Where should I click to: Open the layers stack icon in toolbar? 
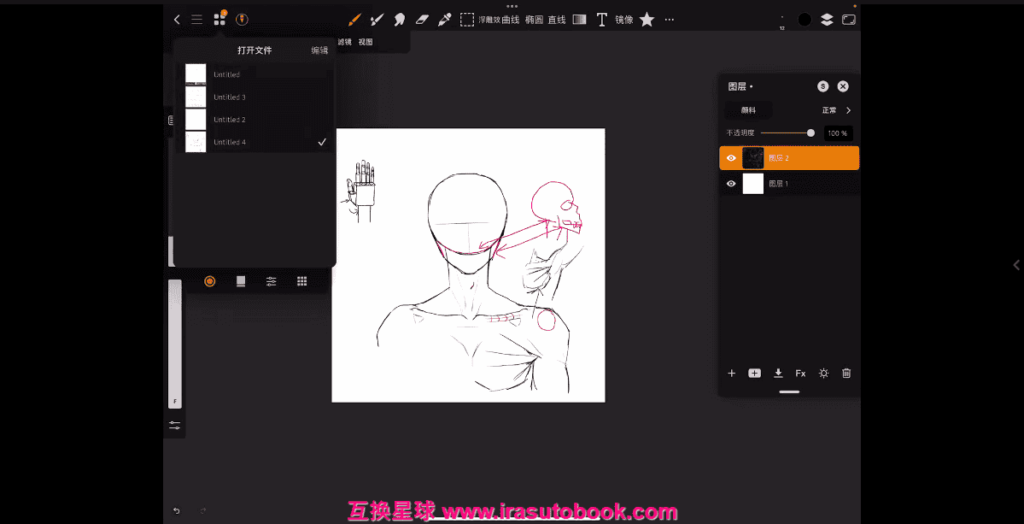click(x=827, y=19)
